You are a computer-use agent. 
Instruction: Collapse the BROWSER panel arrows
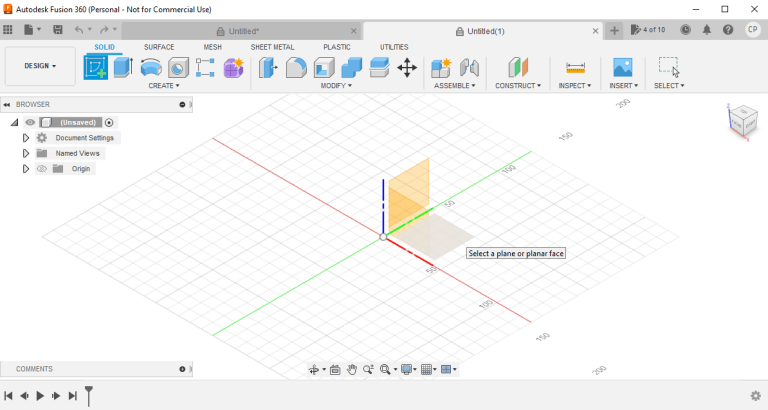(x=7, y=104)
